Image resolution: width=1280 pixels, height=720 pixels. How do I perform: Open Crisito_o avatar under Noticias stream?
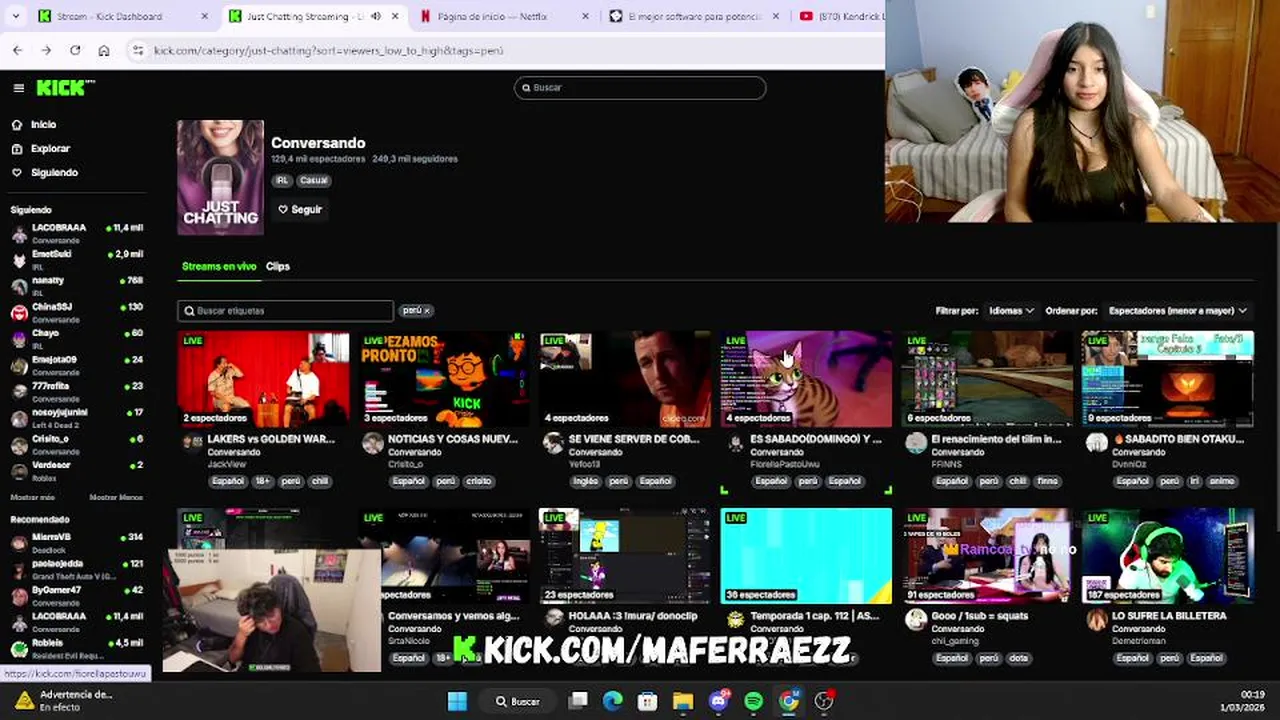pos(373,444)
